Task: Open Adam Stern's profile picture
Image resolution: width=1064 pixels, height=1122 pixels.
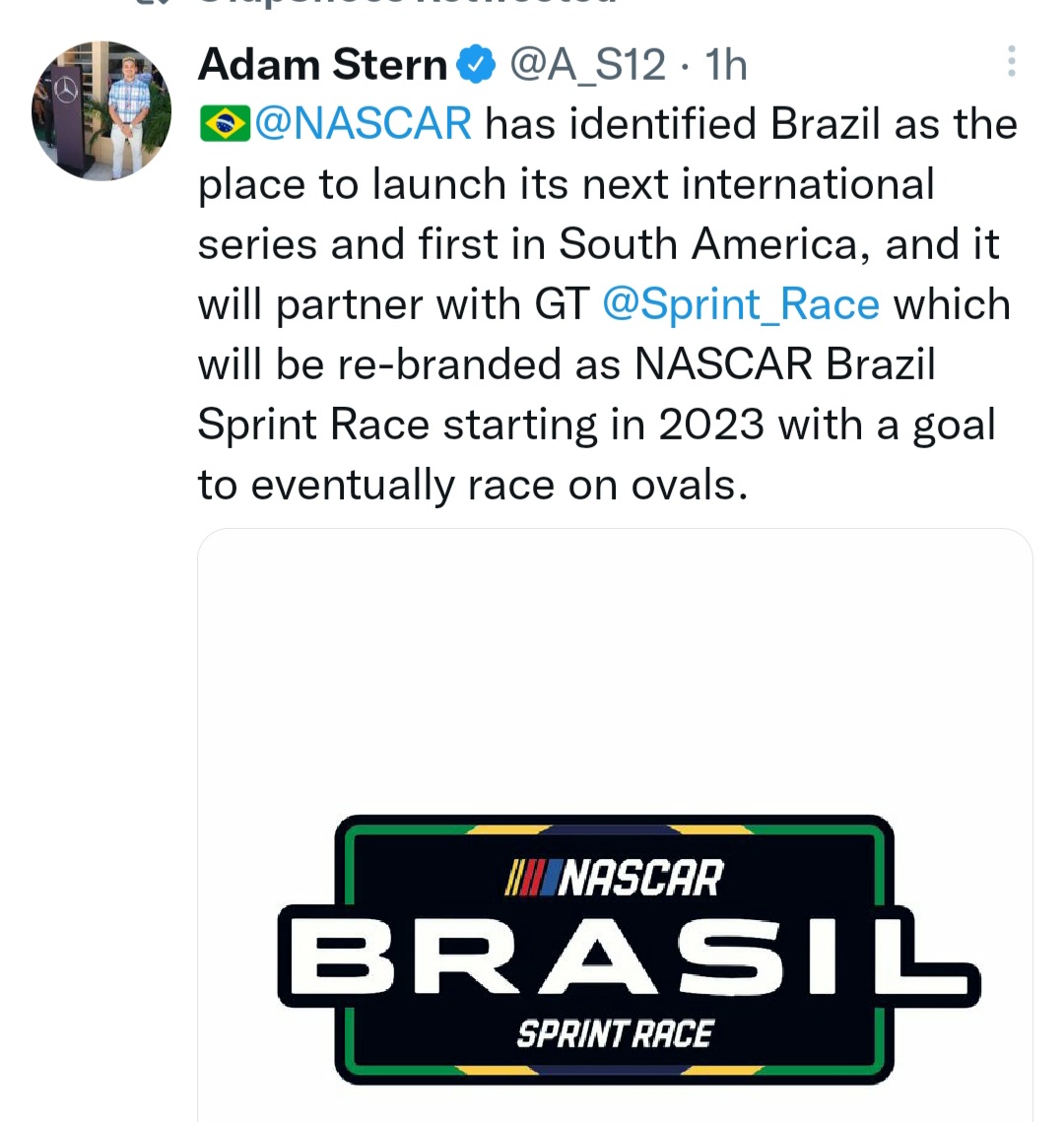Action: coord(101,111)
